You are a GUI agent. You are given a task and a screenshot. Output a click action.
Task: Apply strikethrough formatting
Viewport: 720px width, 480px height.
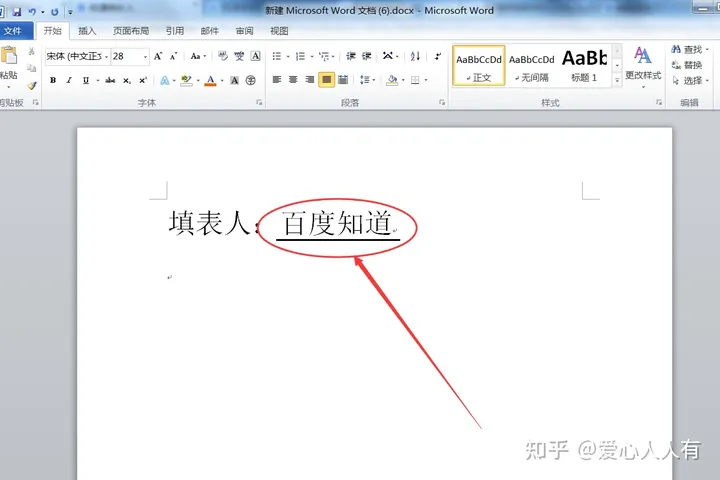tap(110, 80)
